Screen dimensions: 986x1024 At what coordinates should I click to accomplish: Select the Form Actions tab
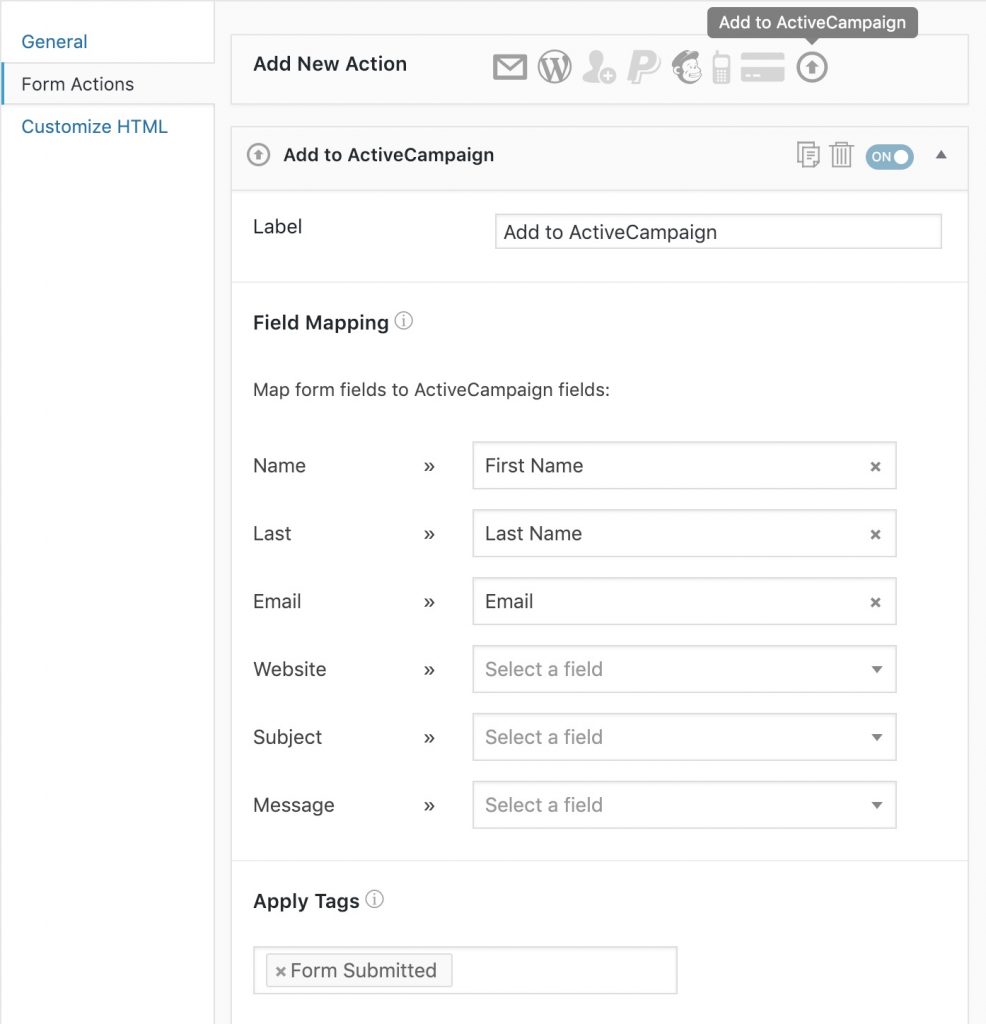pyautogui.click(x=77, y=84)
